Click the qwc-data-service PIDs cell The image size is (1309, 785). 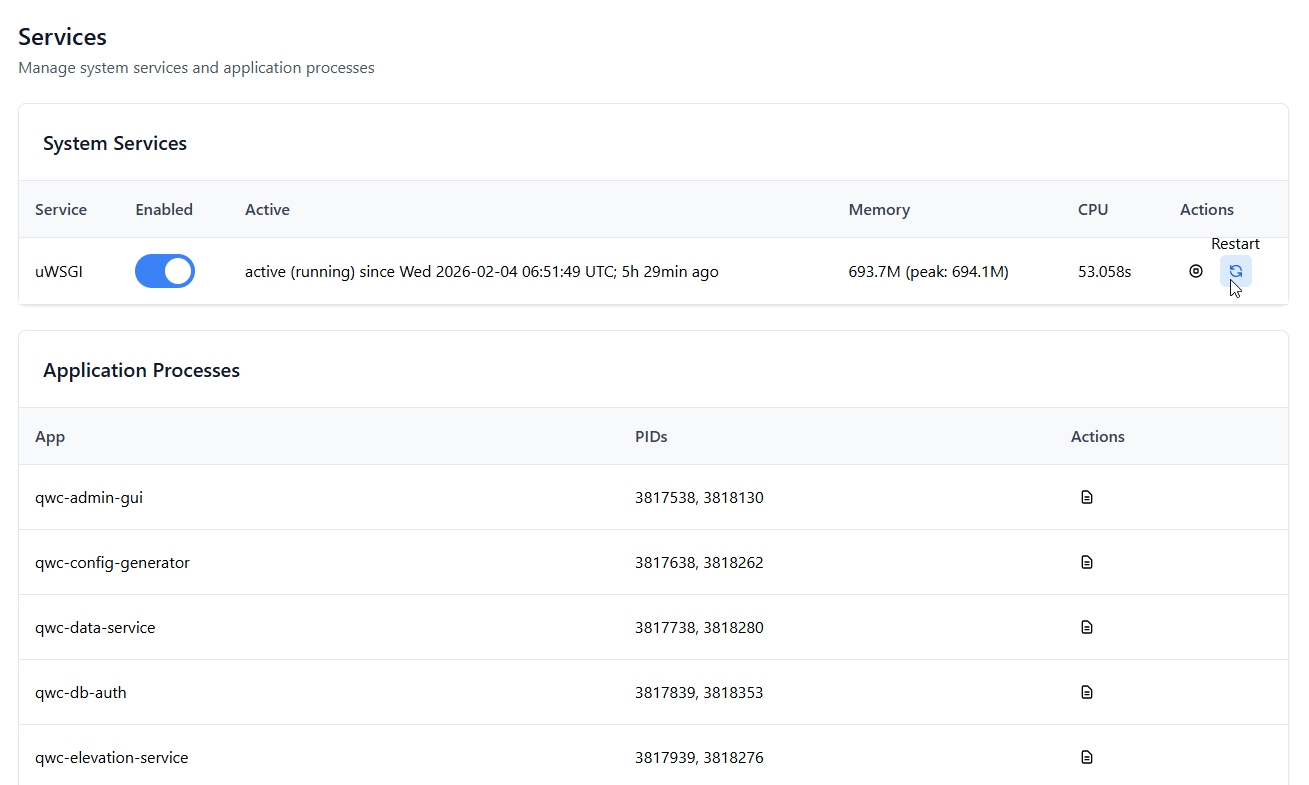click(699, 627)
